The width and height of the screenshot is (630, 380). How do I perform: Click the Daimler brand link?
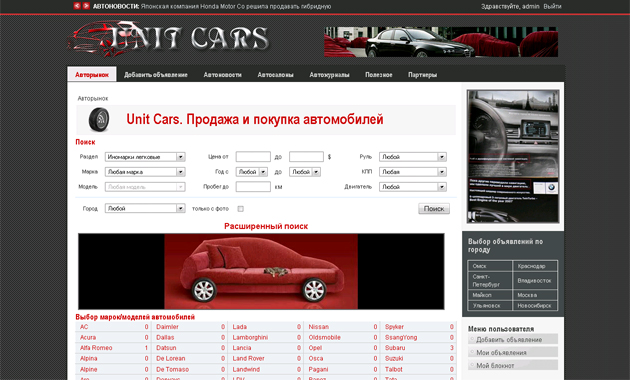(167, 327)
